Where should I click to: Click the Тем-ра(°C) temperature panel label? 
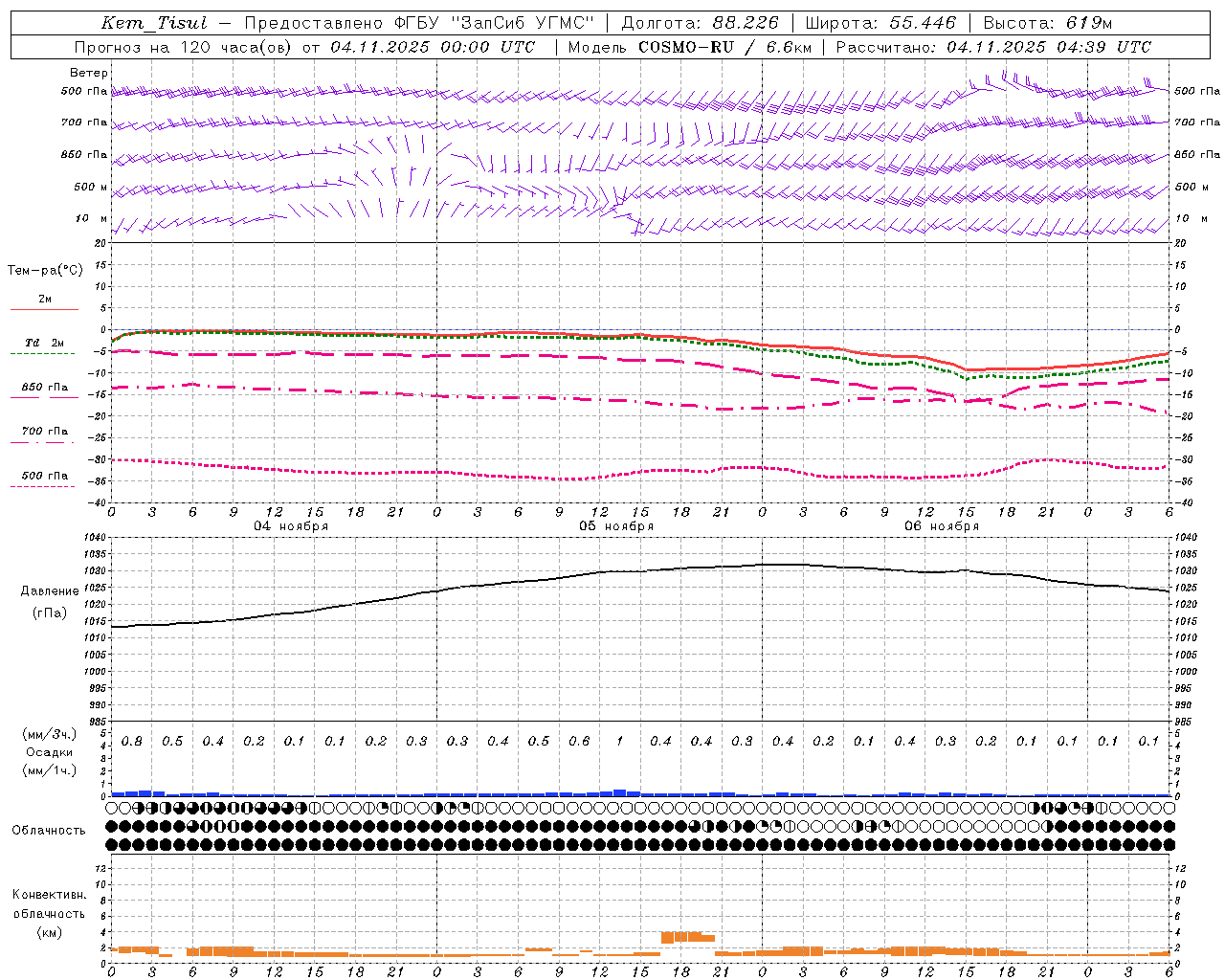coord(45,271)
